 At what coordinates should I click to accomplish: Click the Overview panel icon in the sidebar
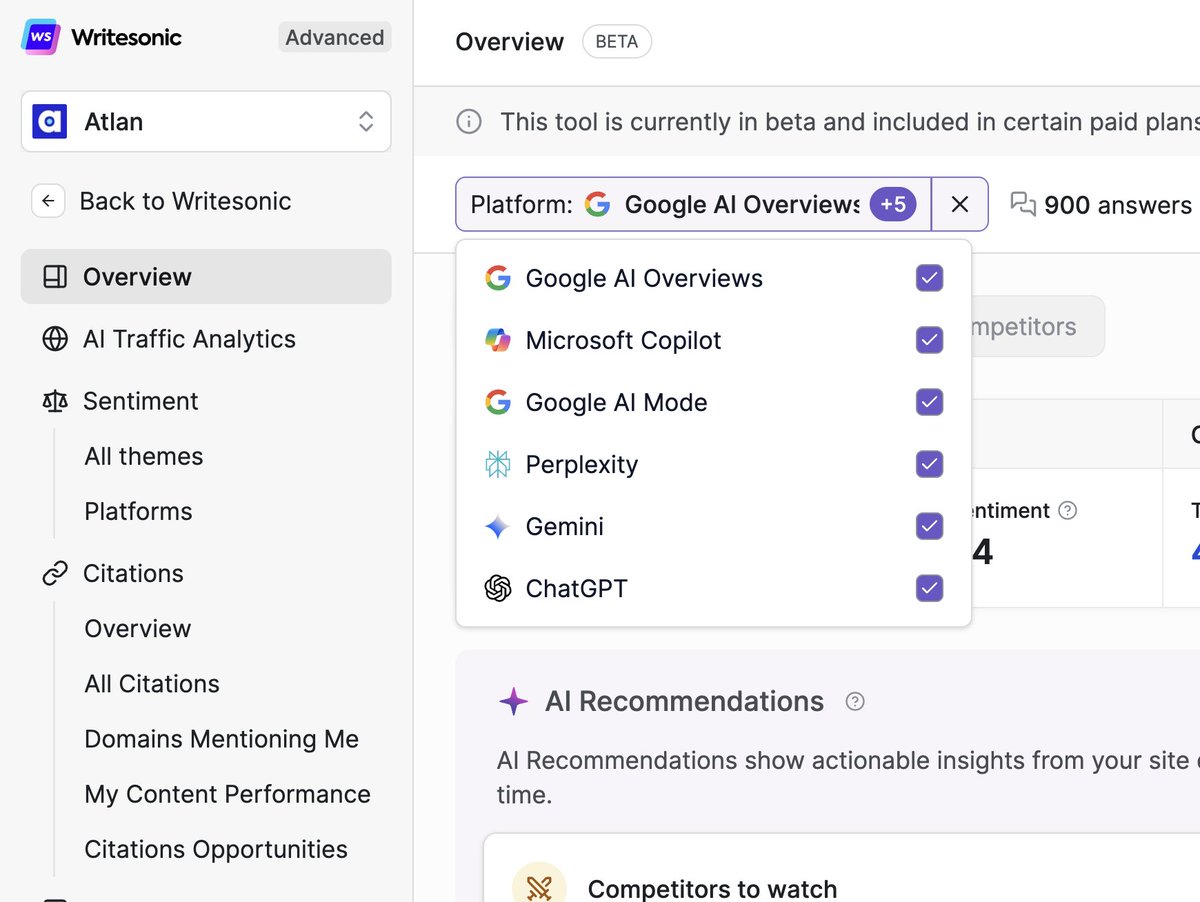point(55,277)
